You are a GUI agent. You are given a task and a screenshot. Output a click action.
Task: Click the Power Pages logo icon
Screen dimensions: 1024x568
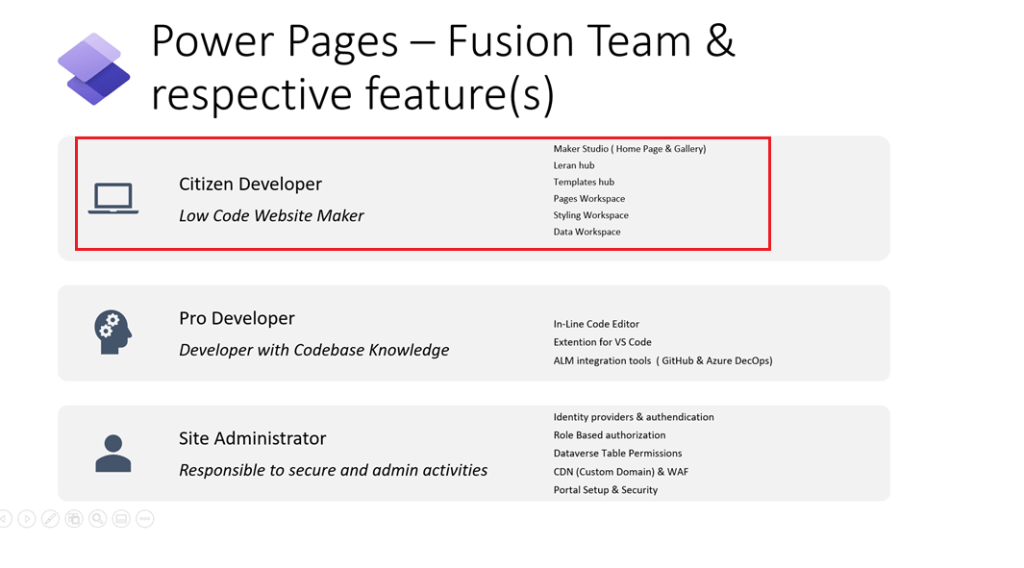point(94,69)
